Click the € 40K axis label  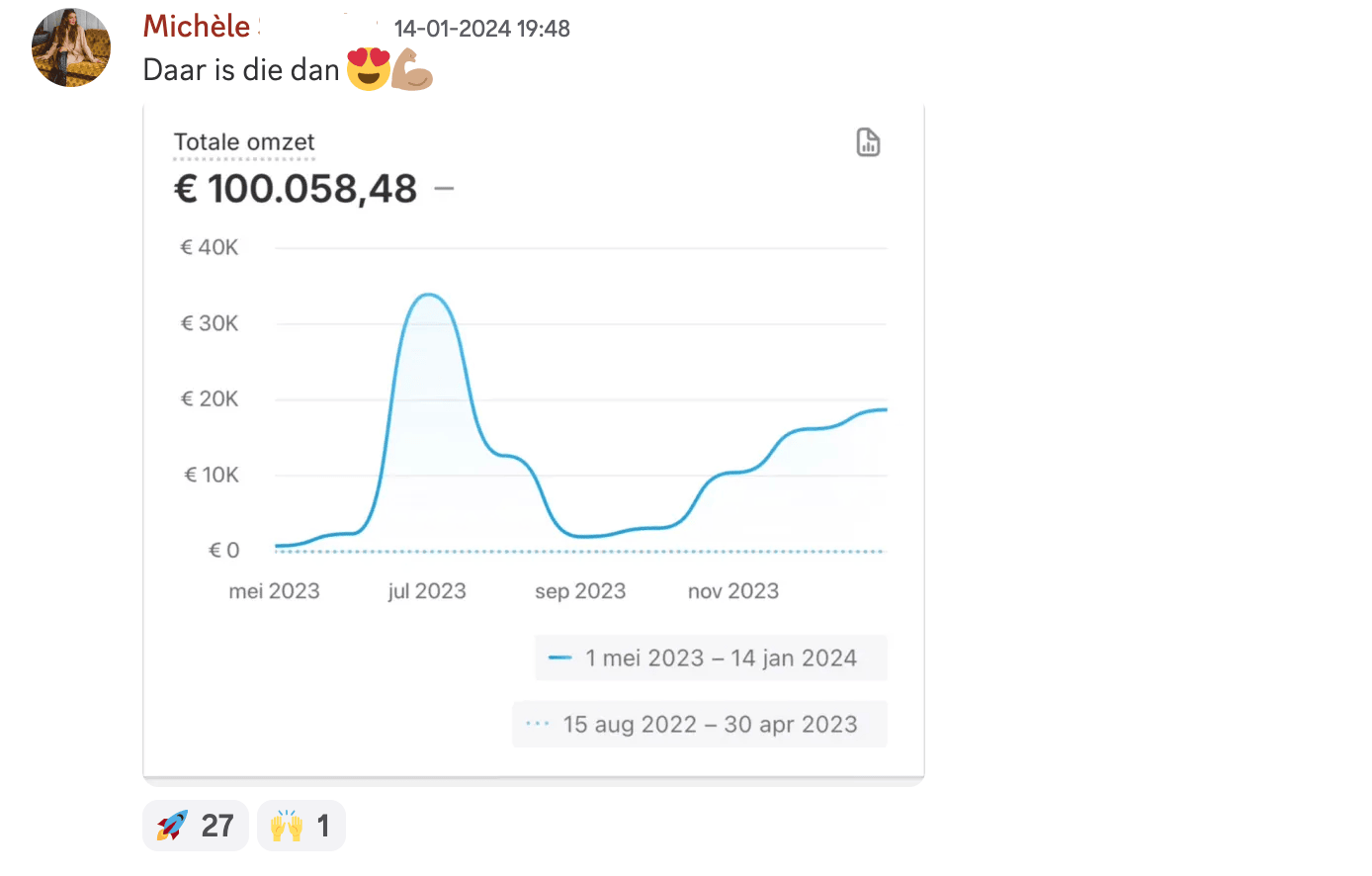tap(210, 247)
